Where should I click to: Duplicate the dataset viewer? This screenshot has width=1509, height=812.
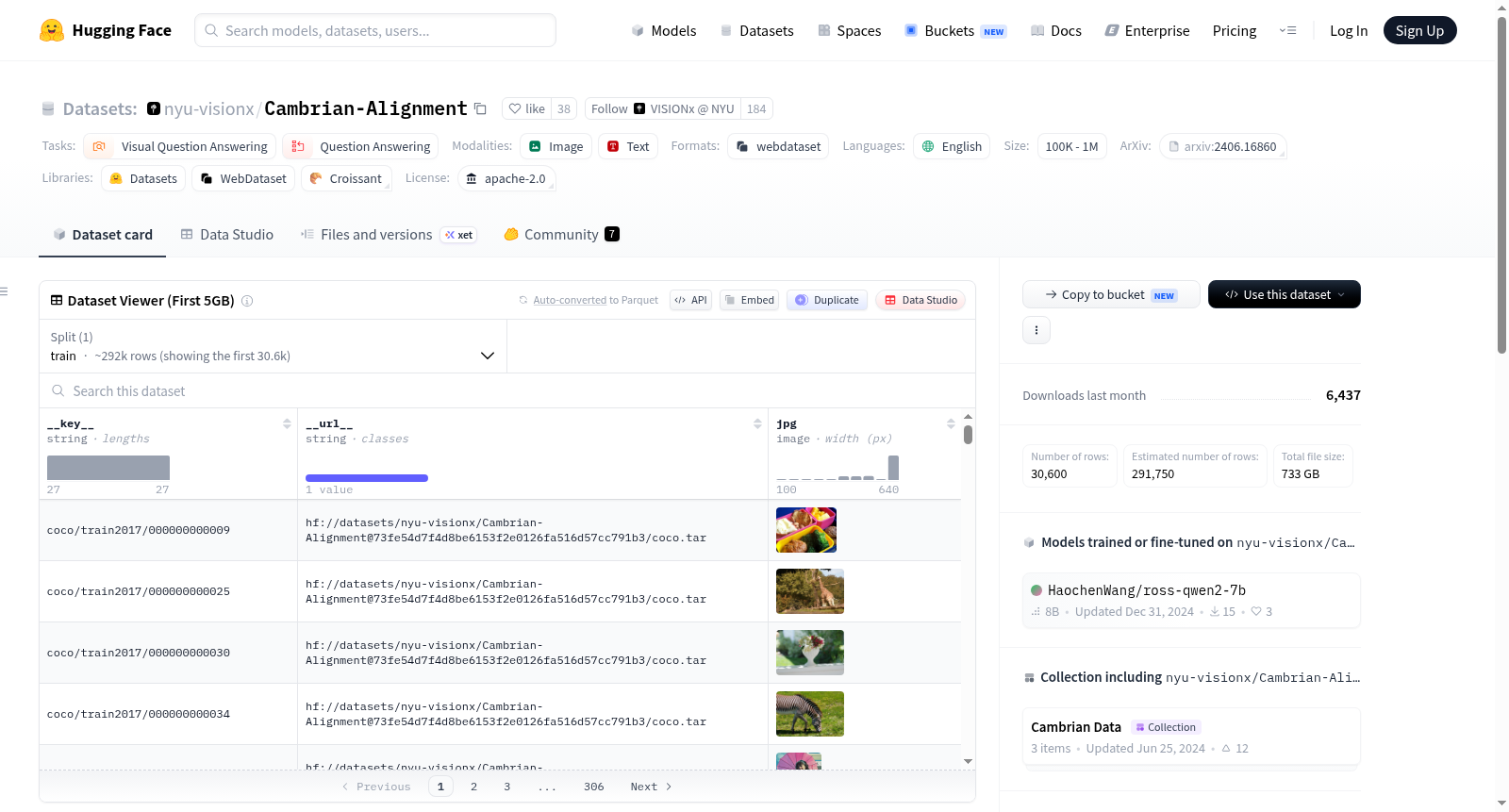pos(827,300)
